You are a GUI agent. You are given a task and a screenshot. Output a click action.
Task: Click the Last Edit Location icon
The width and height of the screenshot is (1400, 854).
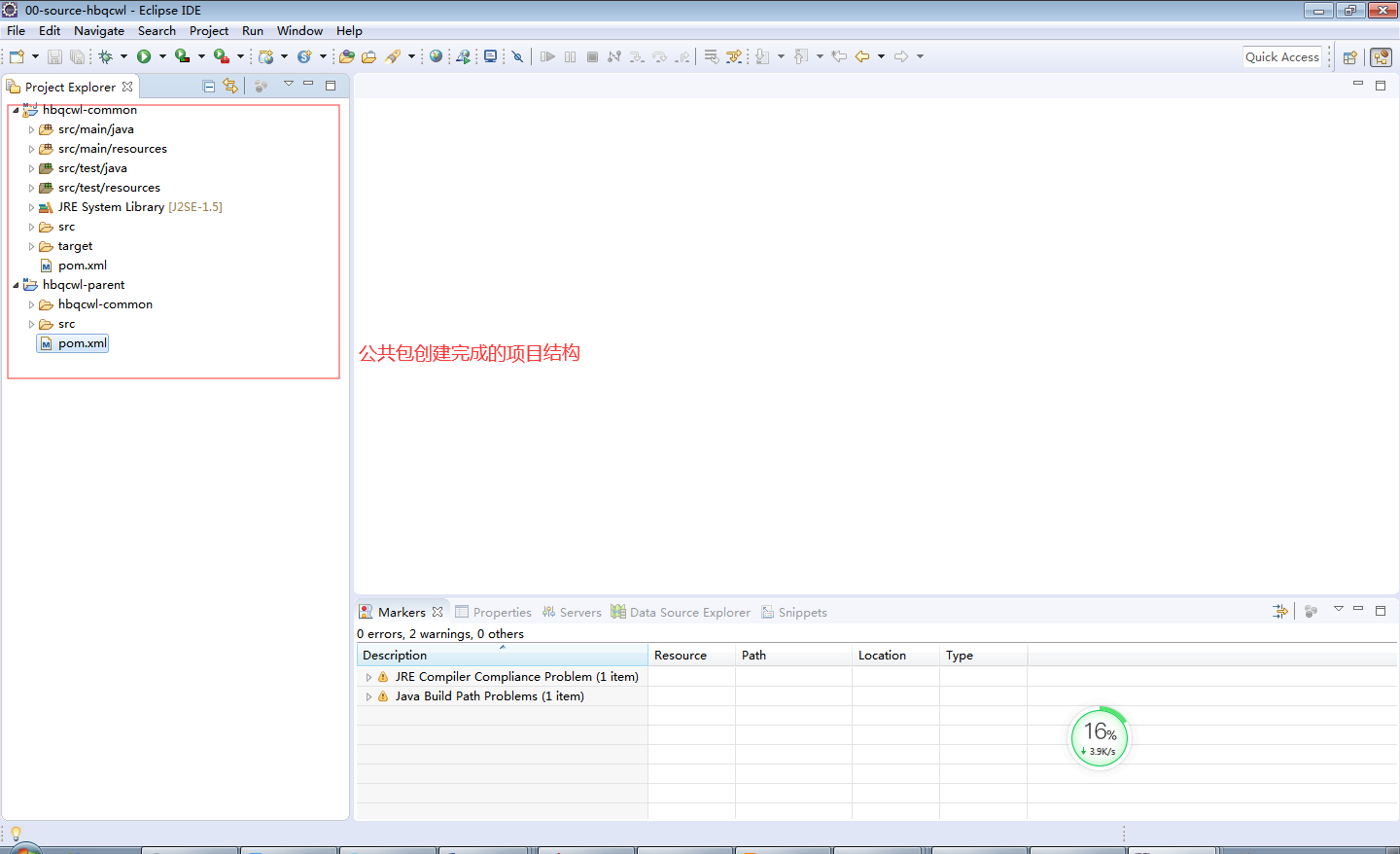click(839, 56)
